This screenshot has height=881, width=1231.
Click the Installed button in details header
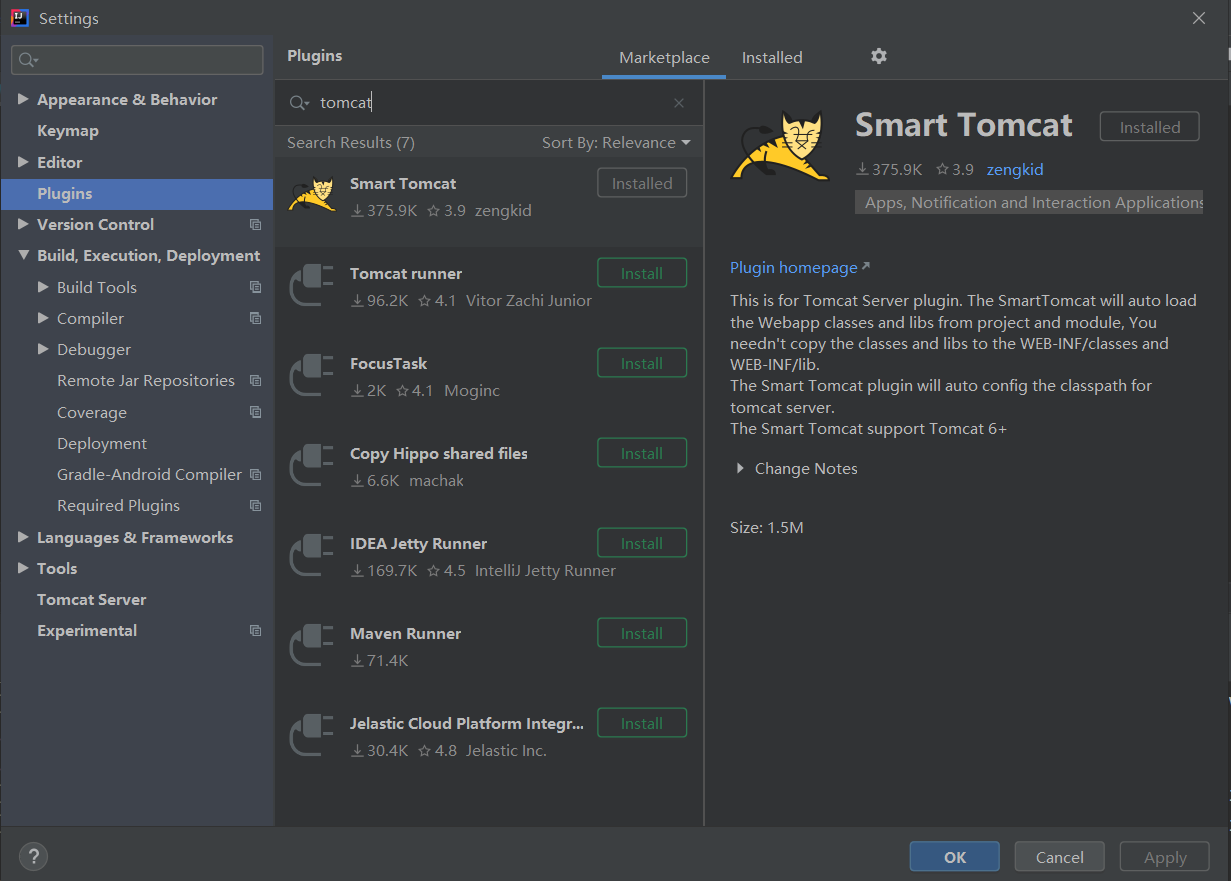1150,128
